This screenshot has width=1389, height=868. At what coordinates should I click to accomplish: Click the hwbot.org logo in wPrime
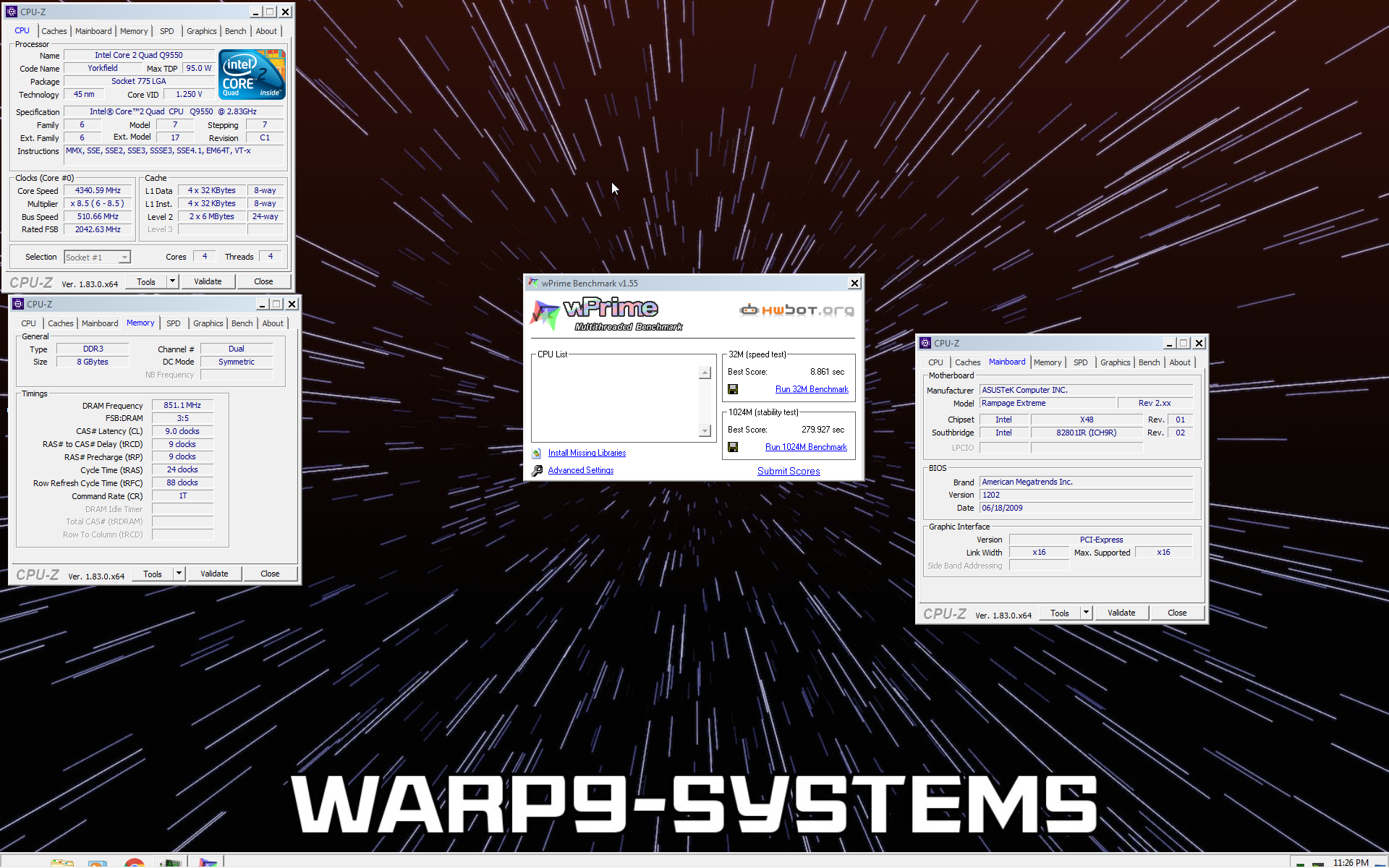797,310
